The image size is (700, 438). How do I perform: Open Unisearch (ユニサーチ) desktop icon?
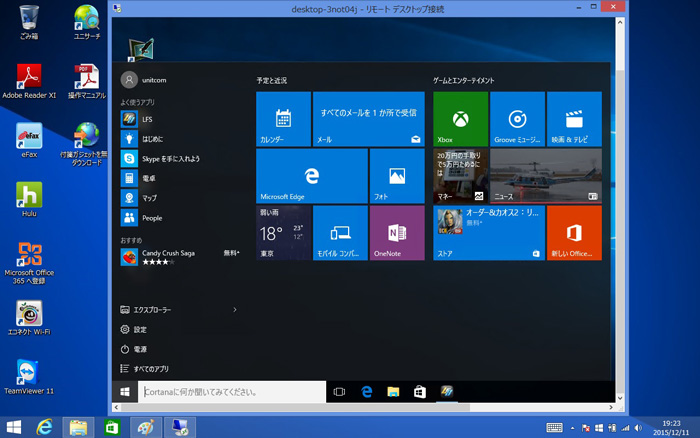click(87, 21)
